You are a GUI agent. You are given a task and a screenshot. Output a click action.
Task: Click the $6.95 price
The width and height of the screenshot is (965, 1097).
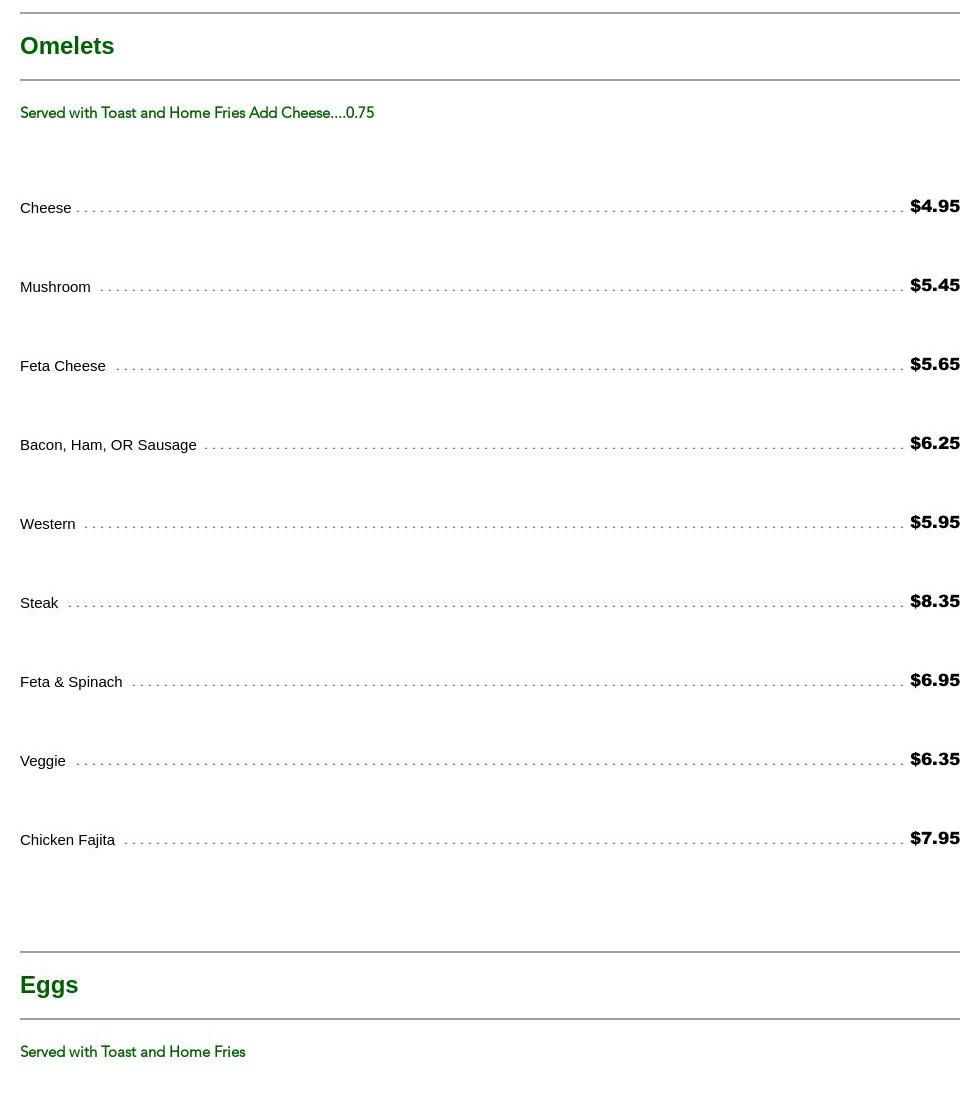(x=934, y=680)
